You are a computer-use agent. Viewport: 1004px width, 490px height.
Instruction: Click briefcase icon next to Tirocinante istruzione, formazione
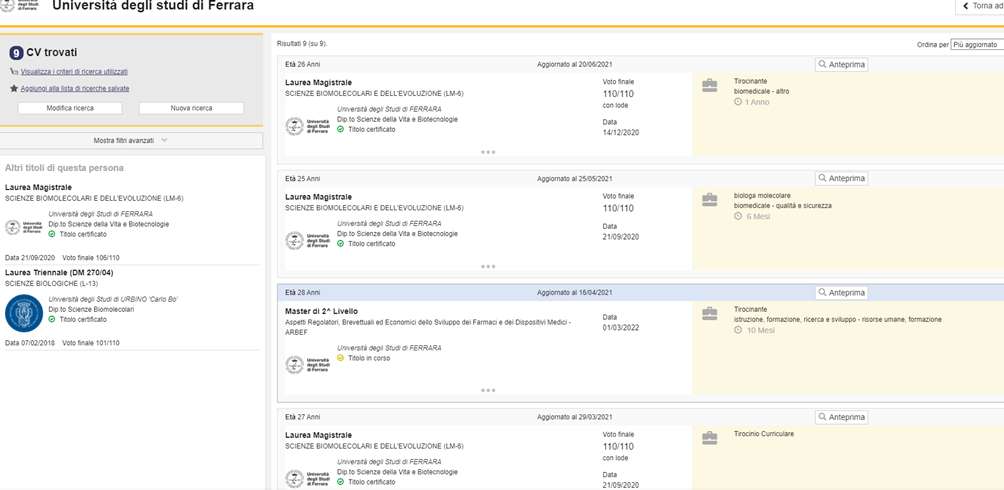[709, 314]
